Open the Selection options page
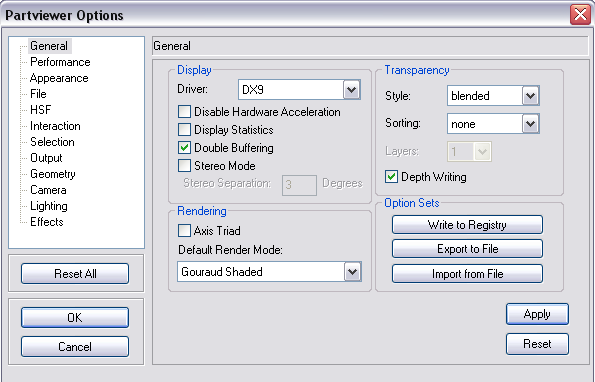Screen dimensions: 595x382 pos(52,142)
